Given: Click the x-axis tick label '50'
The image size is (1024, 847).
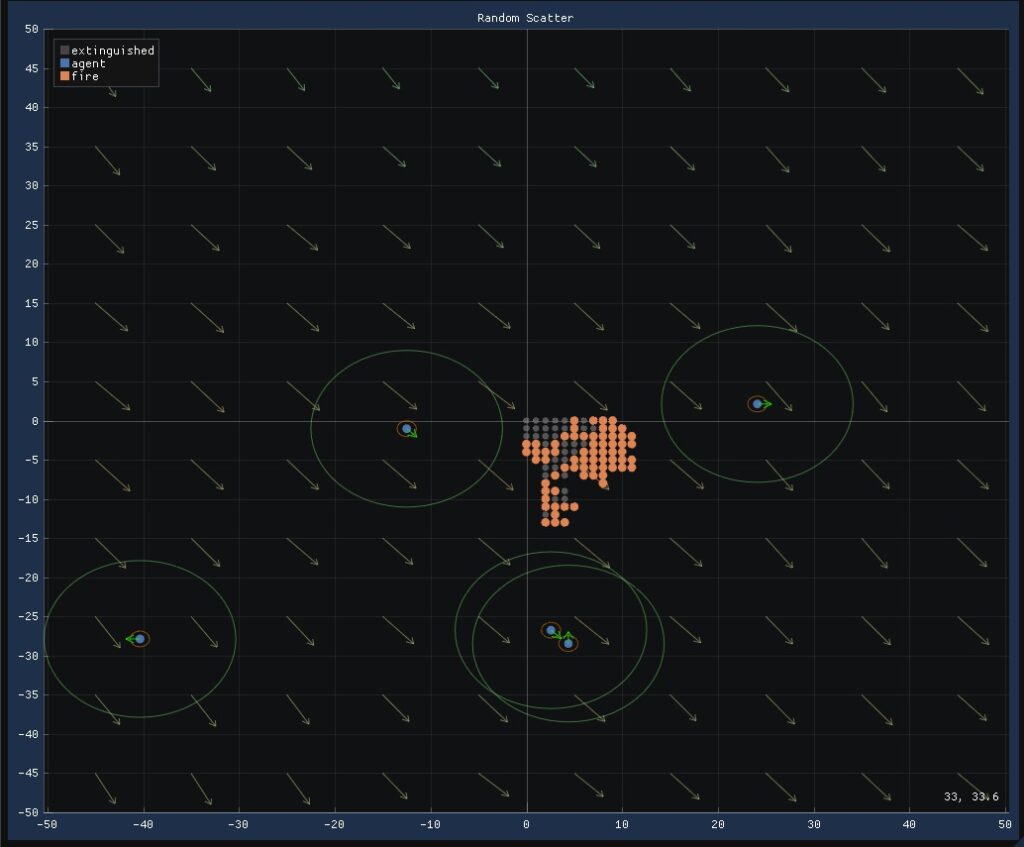Looking at the screenshot, I should [x=1004, y=825].
